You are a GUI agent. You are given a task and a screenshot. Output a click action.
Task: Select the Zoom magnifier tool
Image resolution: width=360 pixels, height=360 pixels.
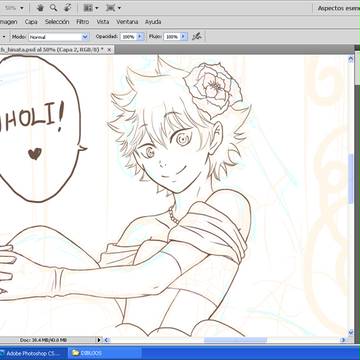tap(53, 8)
